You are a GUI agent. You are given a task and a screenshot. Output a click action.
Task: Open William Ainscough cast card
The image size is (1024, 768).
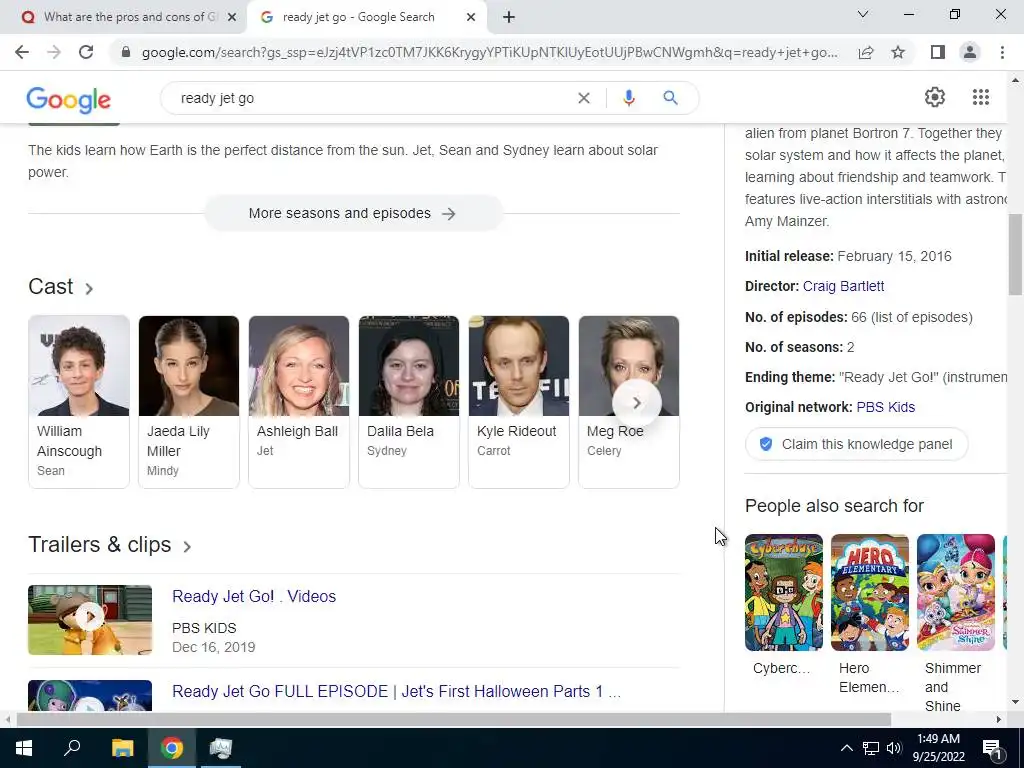pyautogui.click(x=79, y=402)
